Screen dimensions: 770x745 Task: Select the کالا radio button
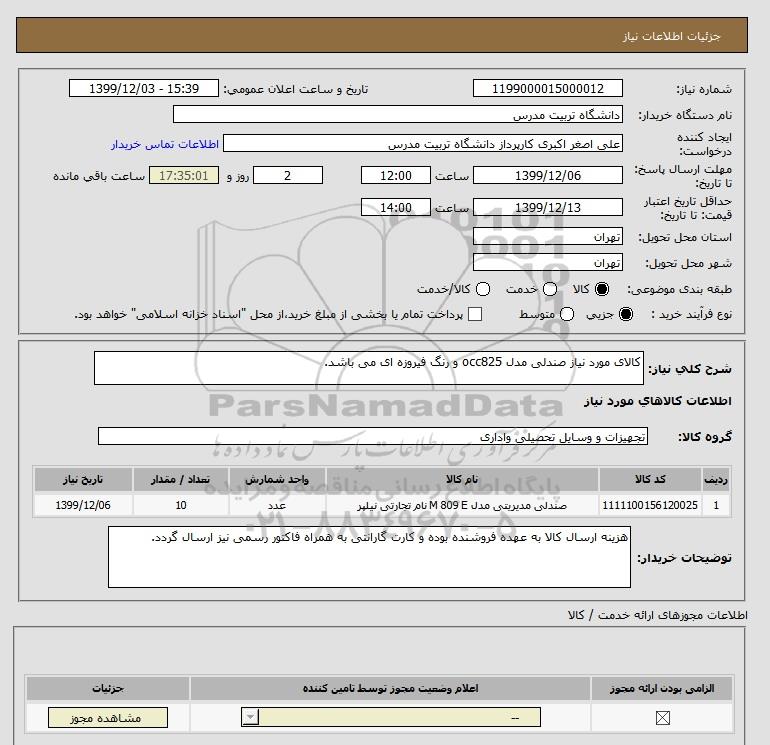point(602,289)
